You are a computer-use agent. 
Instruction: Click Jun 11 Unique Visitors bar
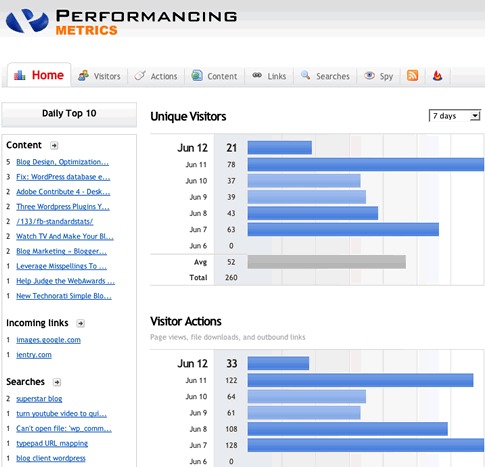coord(366,164)
